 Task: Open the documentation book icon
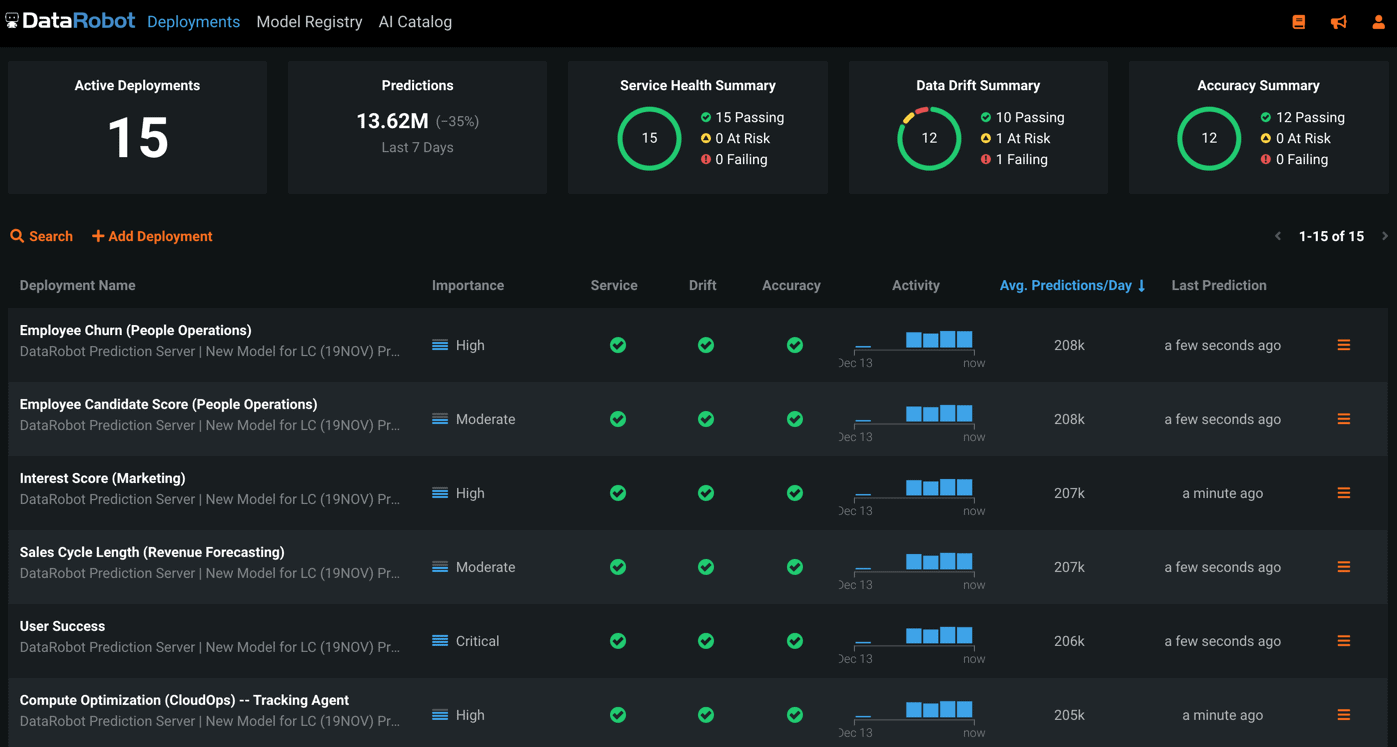pos(1298,22)
